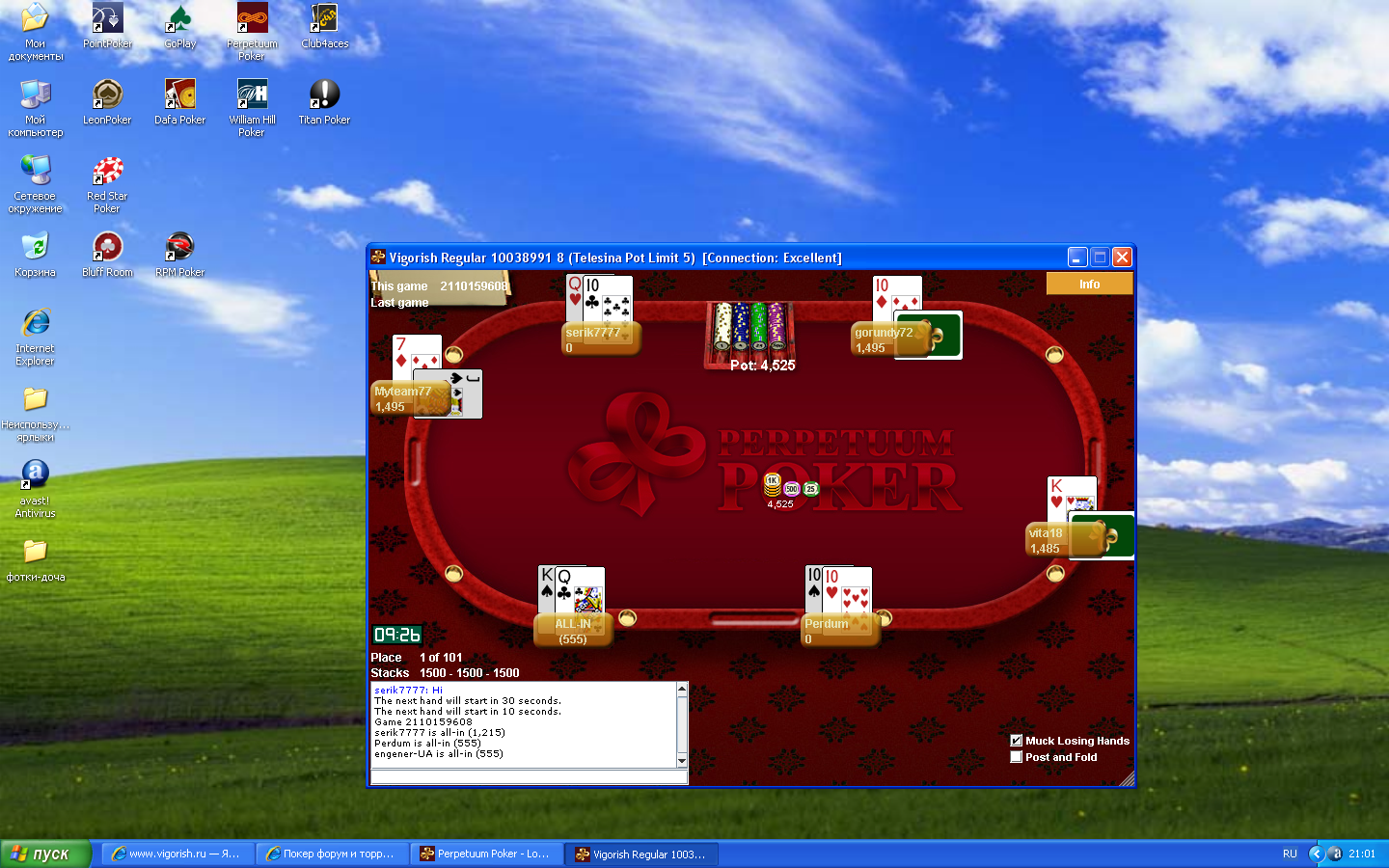This screenshot has height=868, width=1389.
Task: Click the pot chip stacks above Pot: 4,525
Action: [749, 328]
